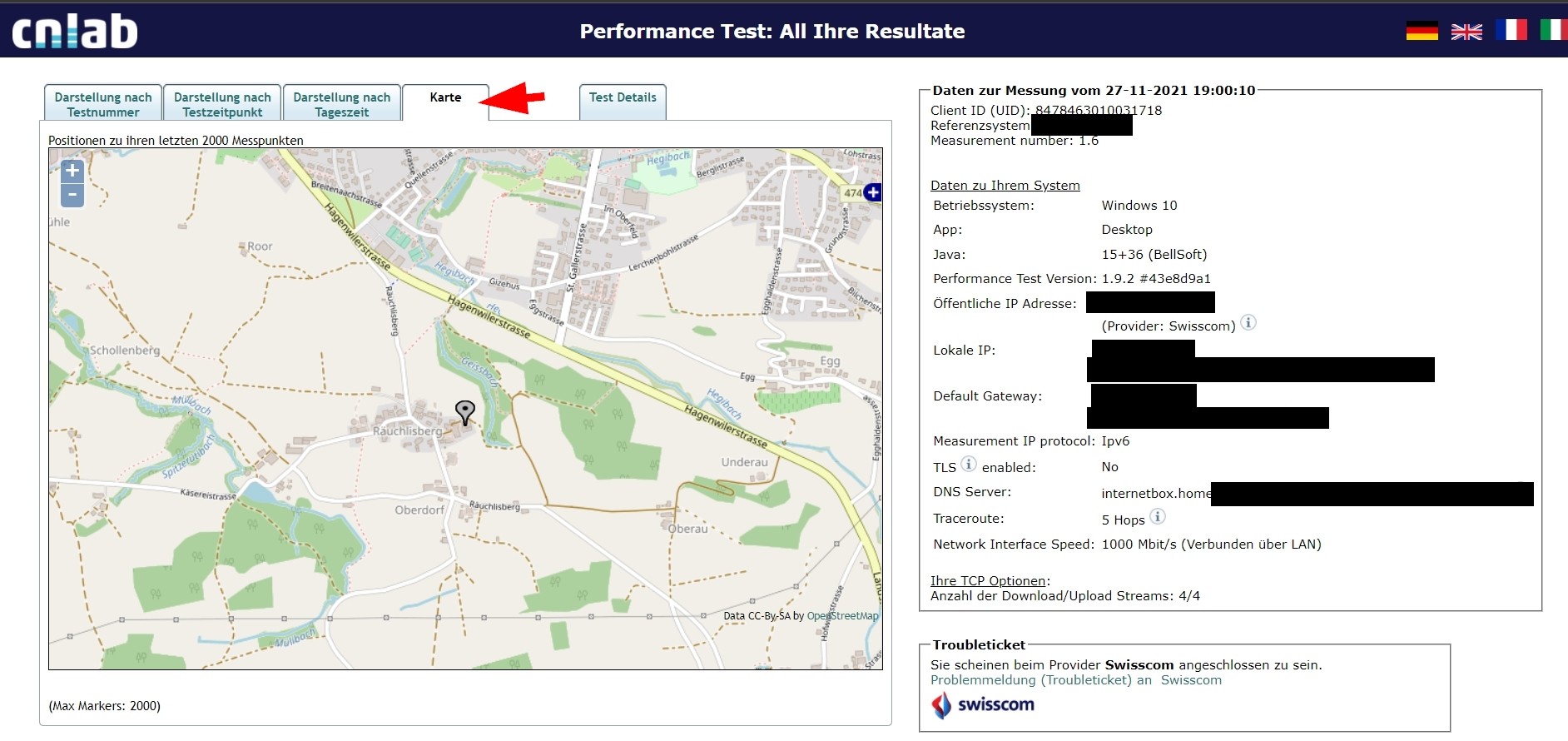Zoom out on the map

coord(72,195)
